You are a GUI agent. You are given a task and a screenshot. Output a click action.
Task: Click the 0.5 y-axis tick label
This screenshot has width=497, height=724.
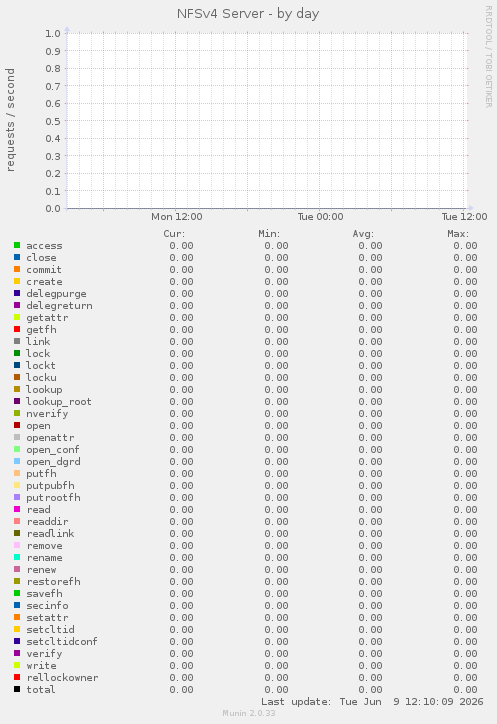[x=53, y=121]
